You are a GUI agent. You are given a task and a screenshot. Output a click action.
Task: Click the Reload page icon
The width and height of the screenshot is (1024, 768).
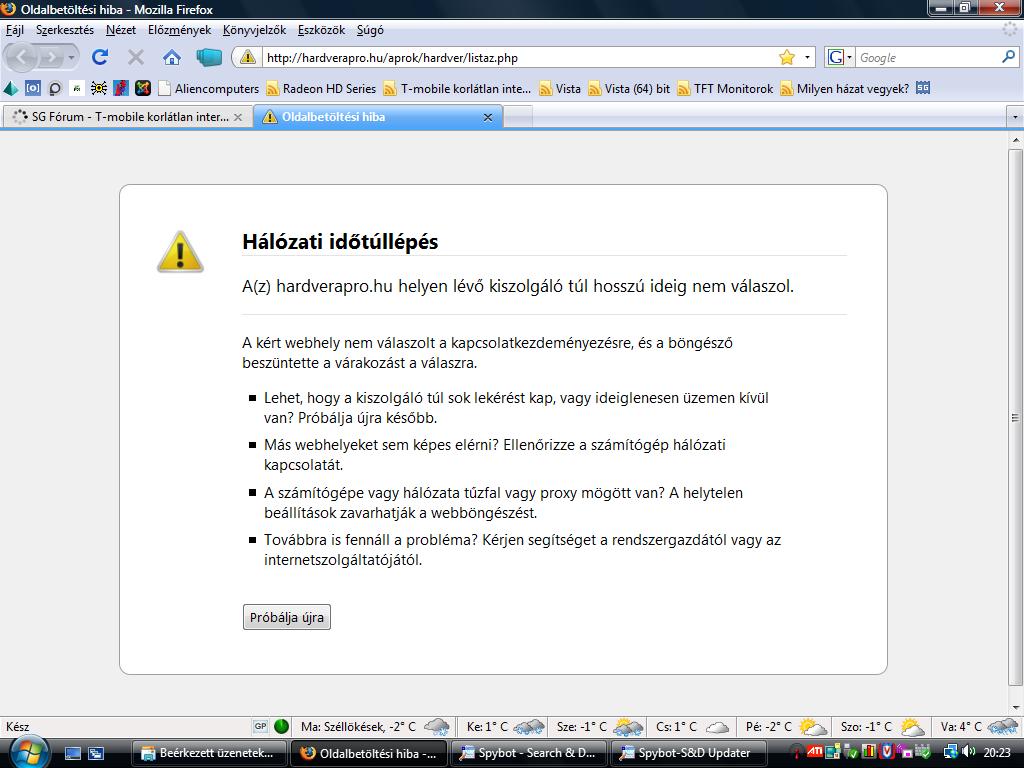point(99,57)
